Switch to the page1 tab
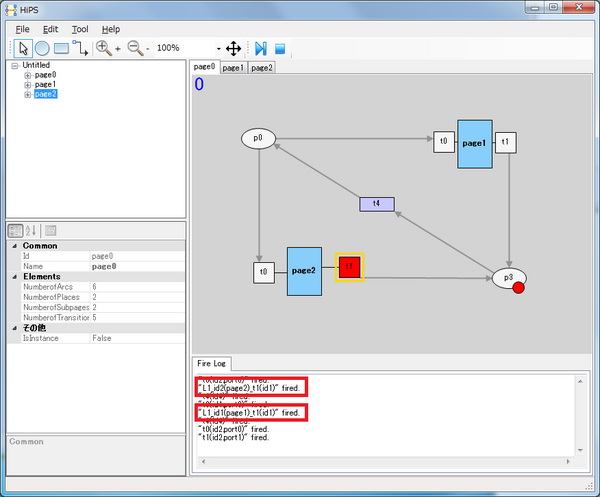600x497 pixels. coord(233,68)
